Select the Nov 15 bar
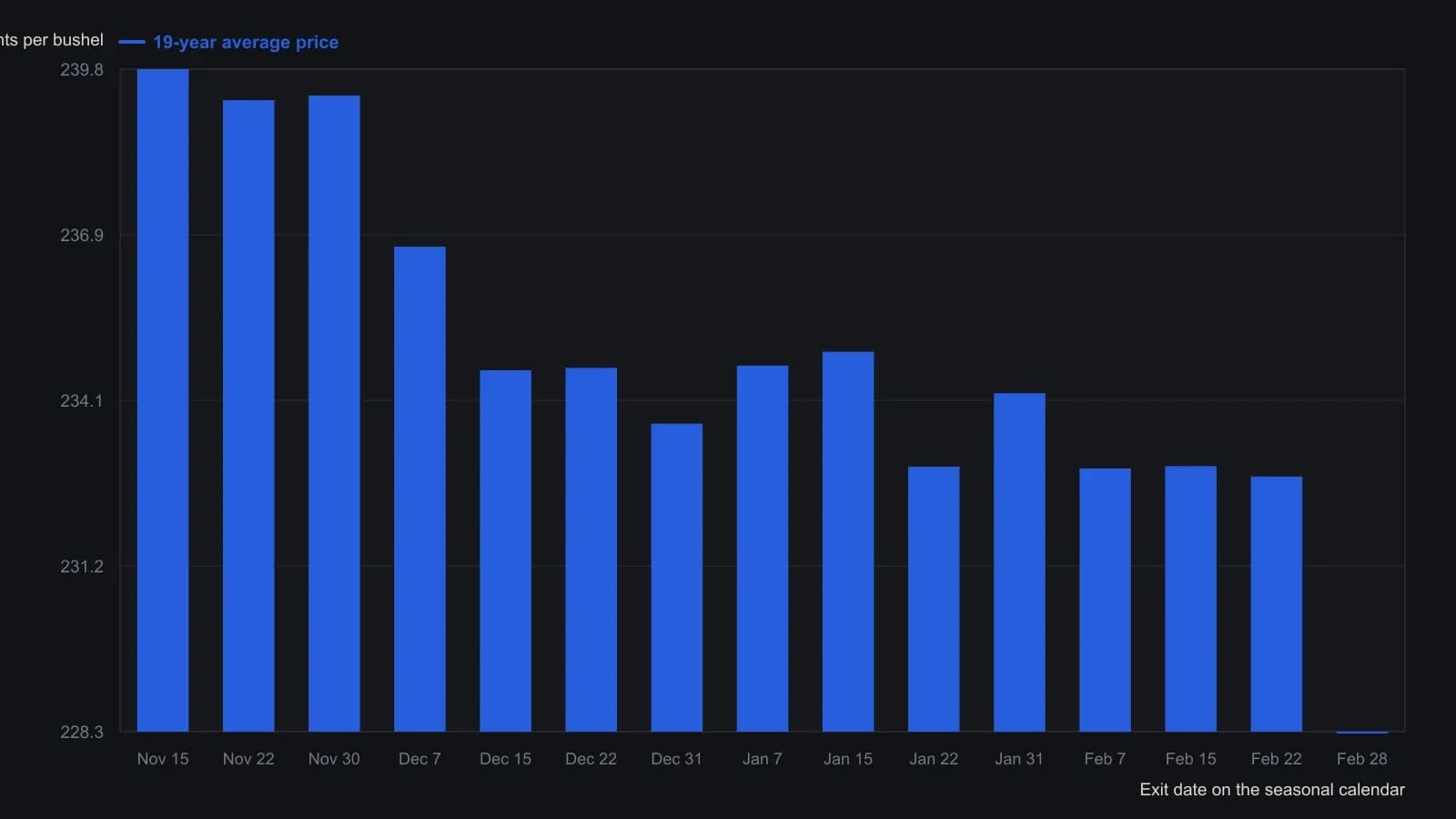 pos(163,400)
